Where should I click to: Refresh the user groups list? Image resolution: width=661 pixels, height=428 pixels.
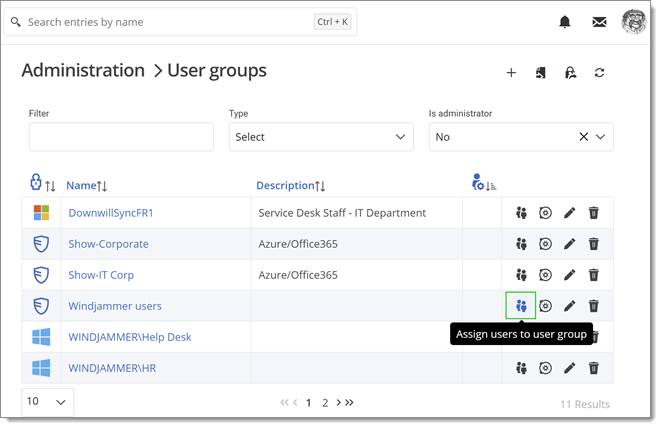tap(599, 72)
